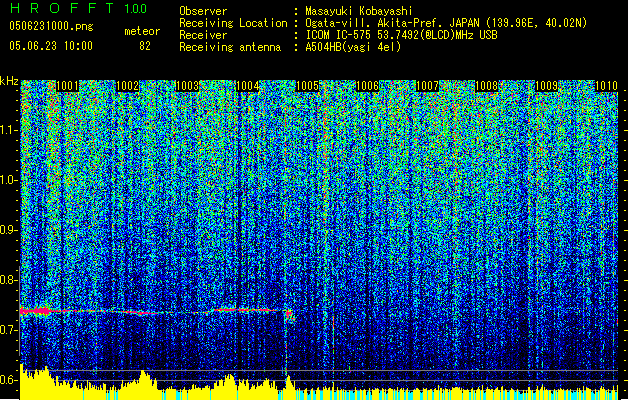The image size is (629, 400).
Task: Select the file name 0506231000.png
Action: point(51,26)
